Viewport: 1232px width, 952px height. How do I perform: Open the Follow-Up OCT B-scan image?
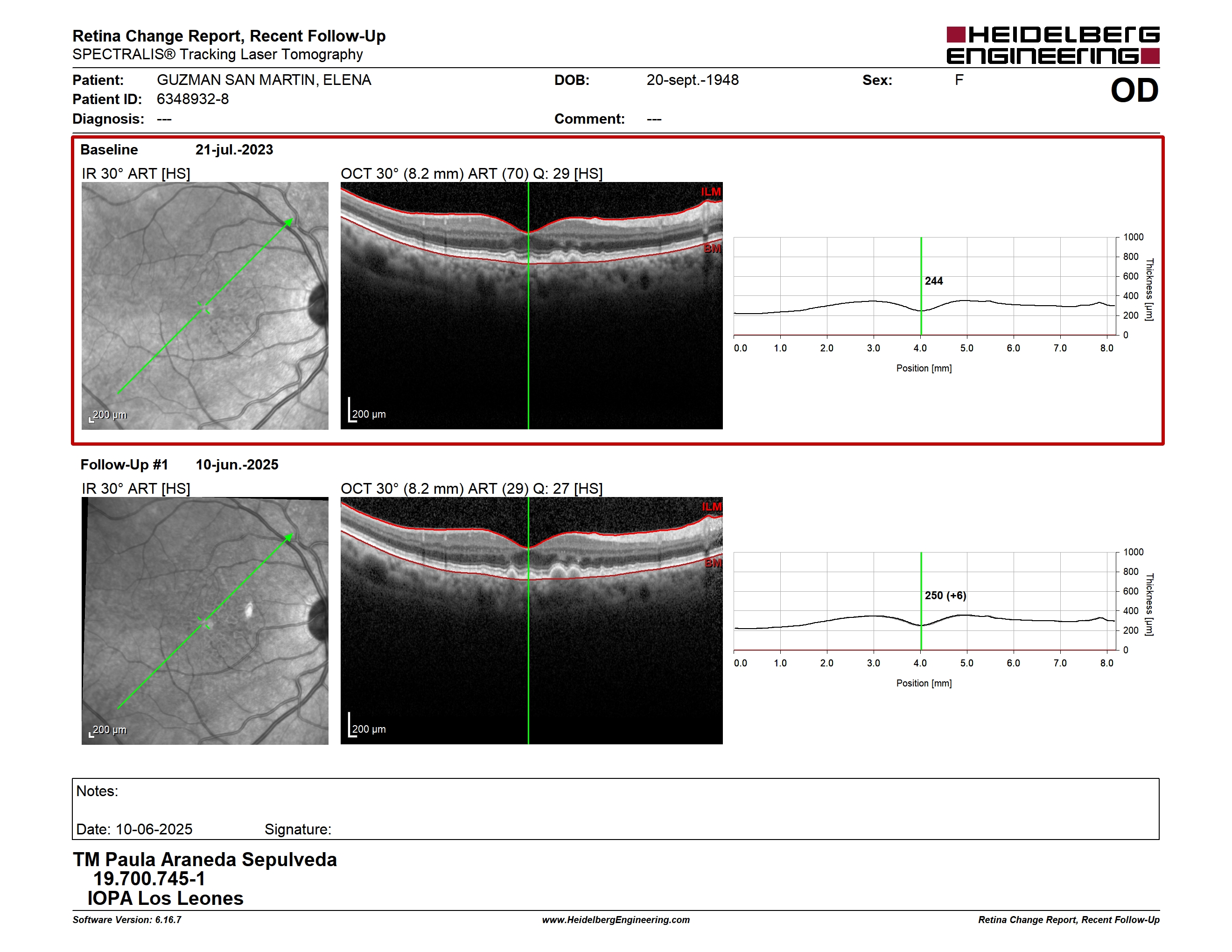[532, 621]
